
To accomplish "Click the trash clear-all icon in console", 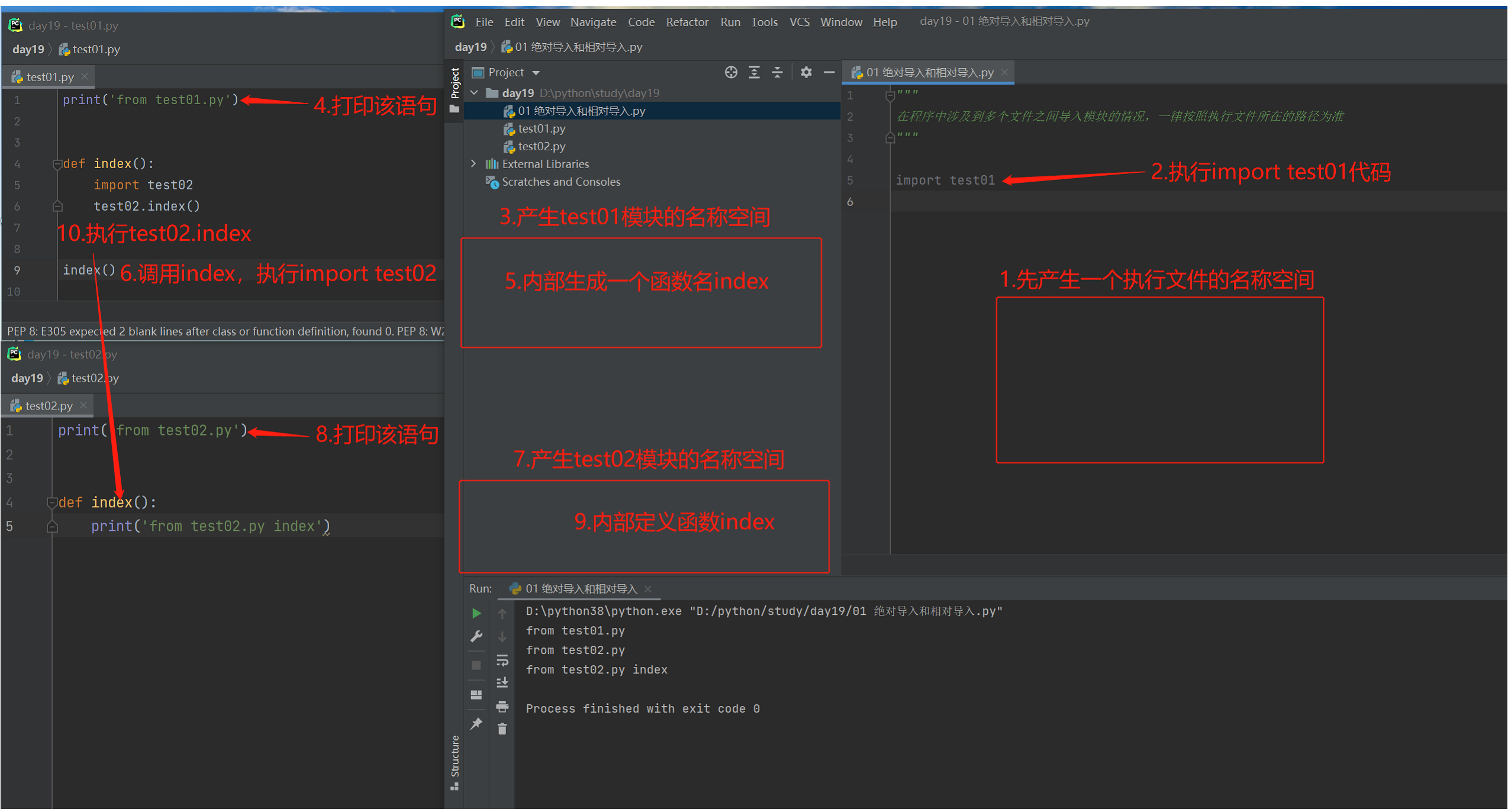I will pos(502,729).
